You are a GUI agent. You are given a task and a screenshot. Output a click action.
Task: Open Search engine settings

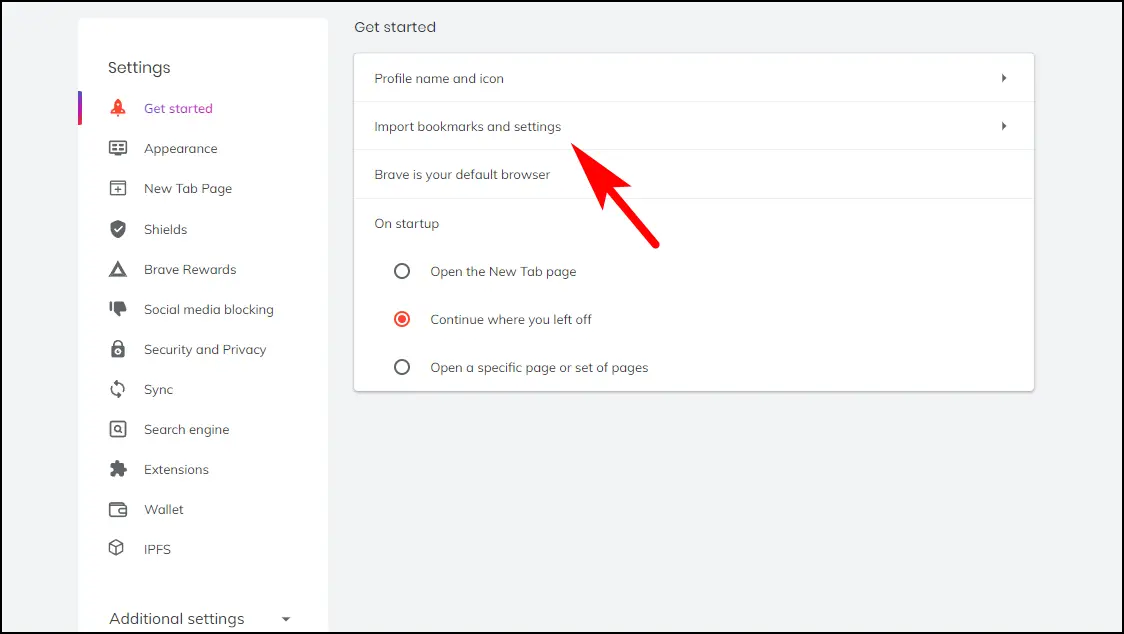(x=186, y=430)
